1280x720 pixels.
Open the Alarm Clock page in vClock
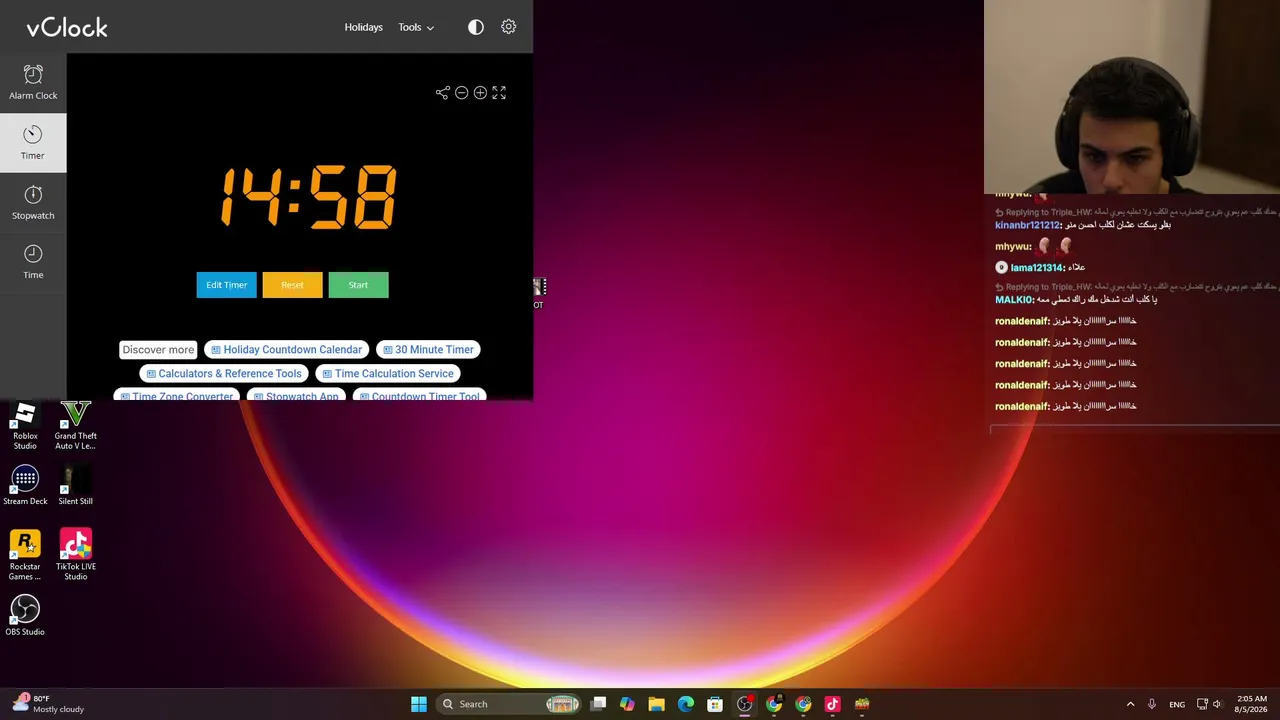tap(33, 83)
